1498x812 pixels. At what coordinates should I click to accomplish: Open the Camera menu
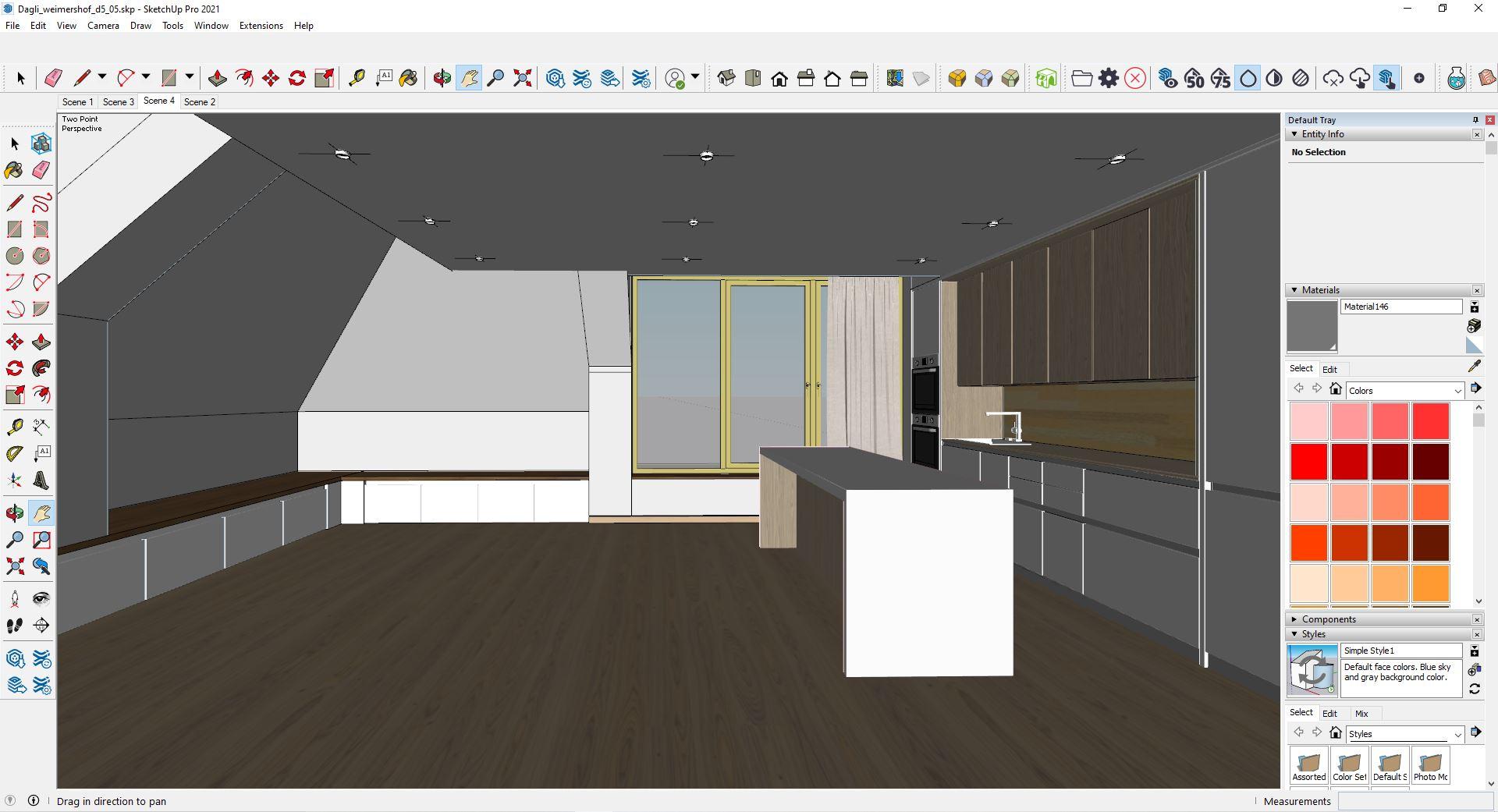103,26
